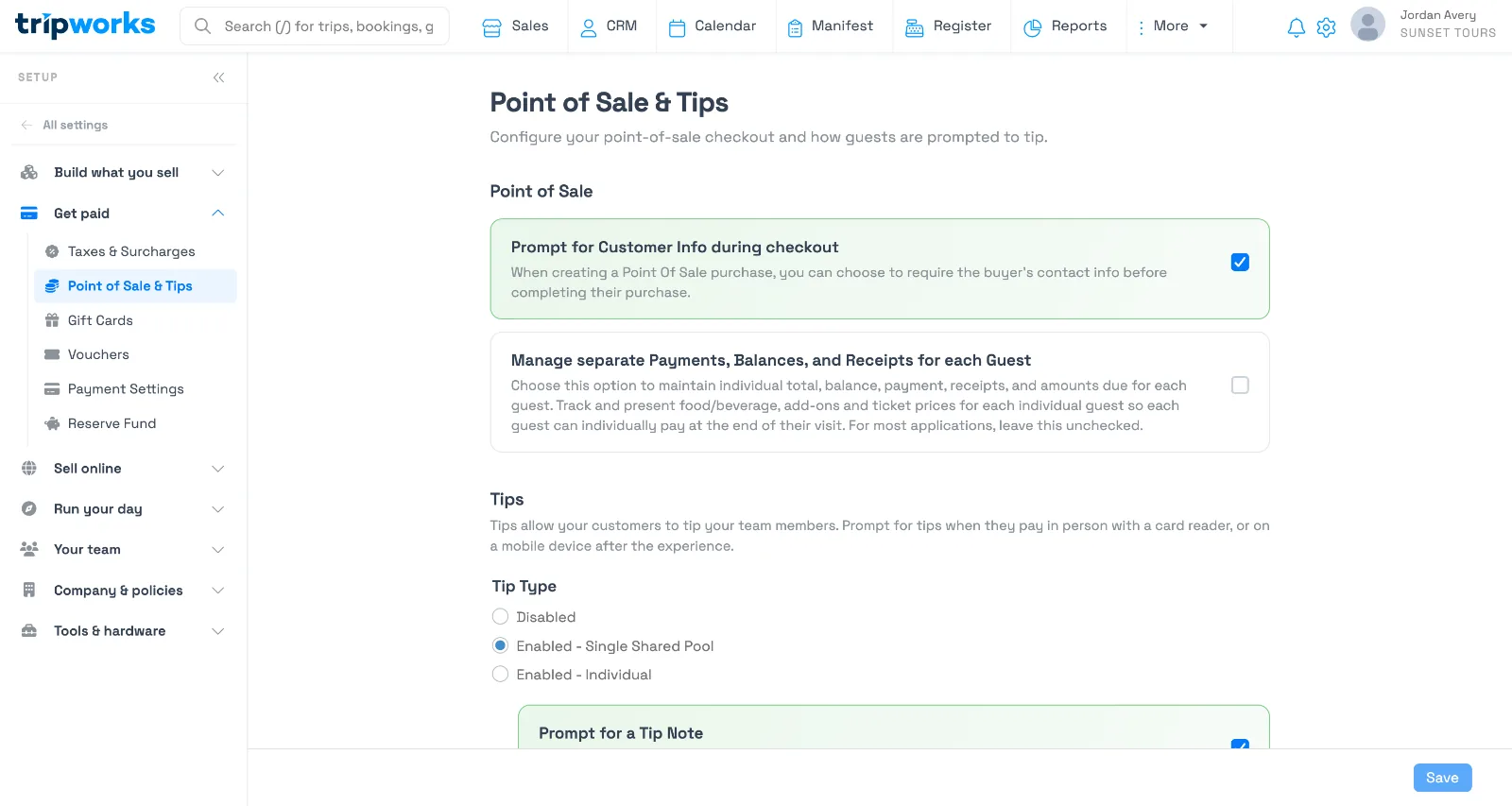Select Enabled - Individual tip type
Screen dimensions: 1512x806
500,675
